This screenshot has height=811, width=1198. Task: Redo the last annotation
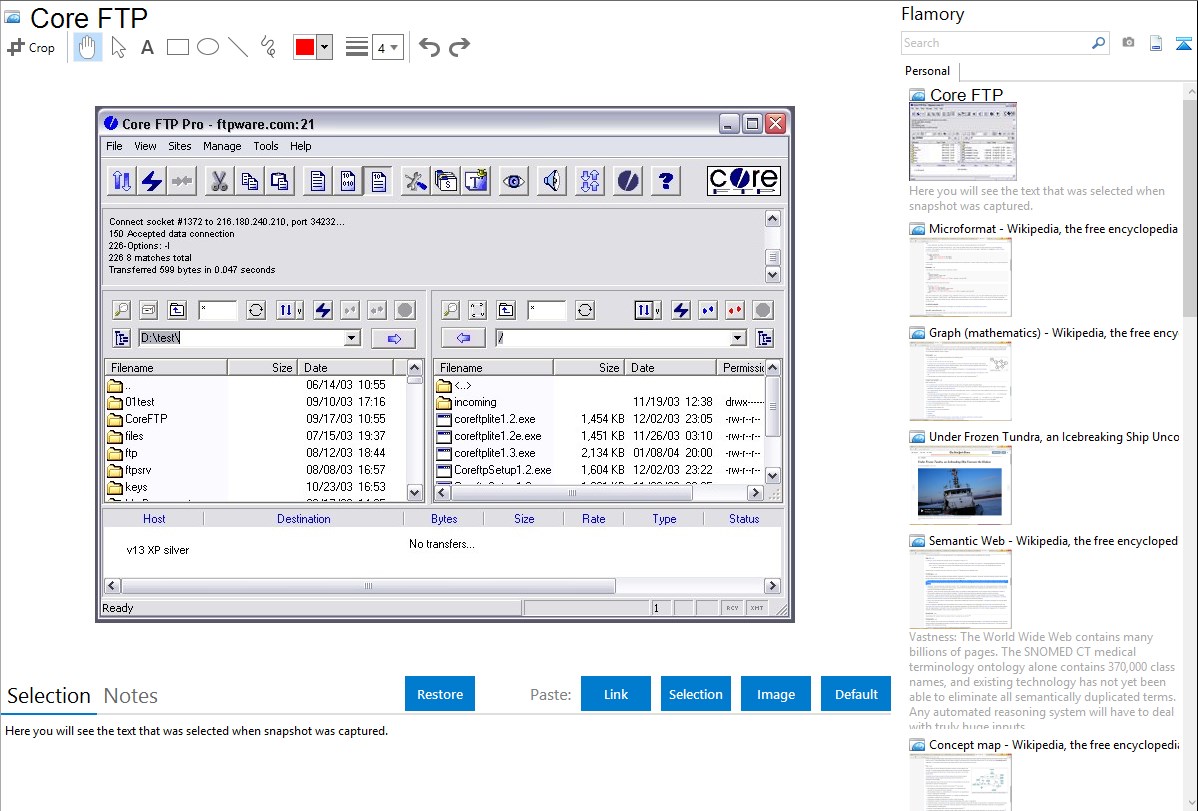[459, 47]
